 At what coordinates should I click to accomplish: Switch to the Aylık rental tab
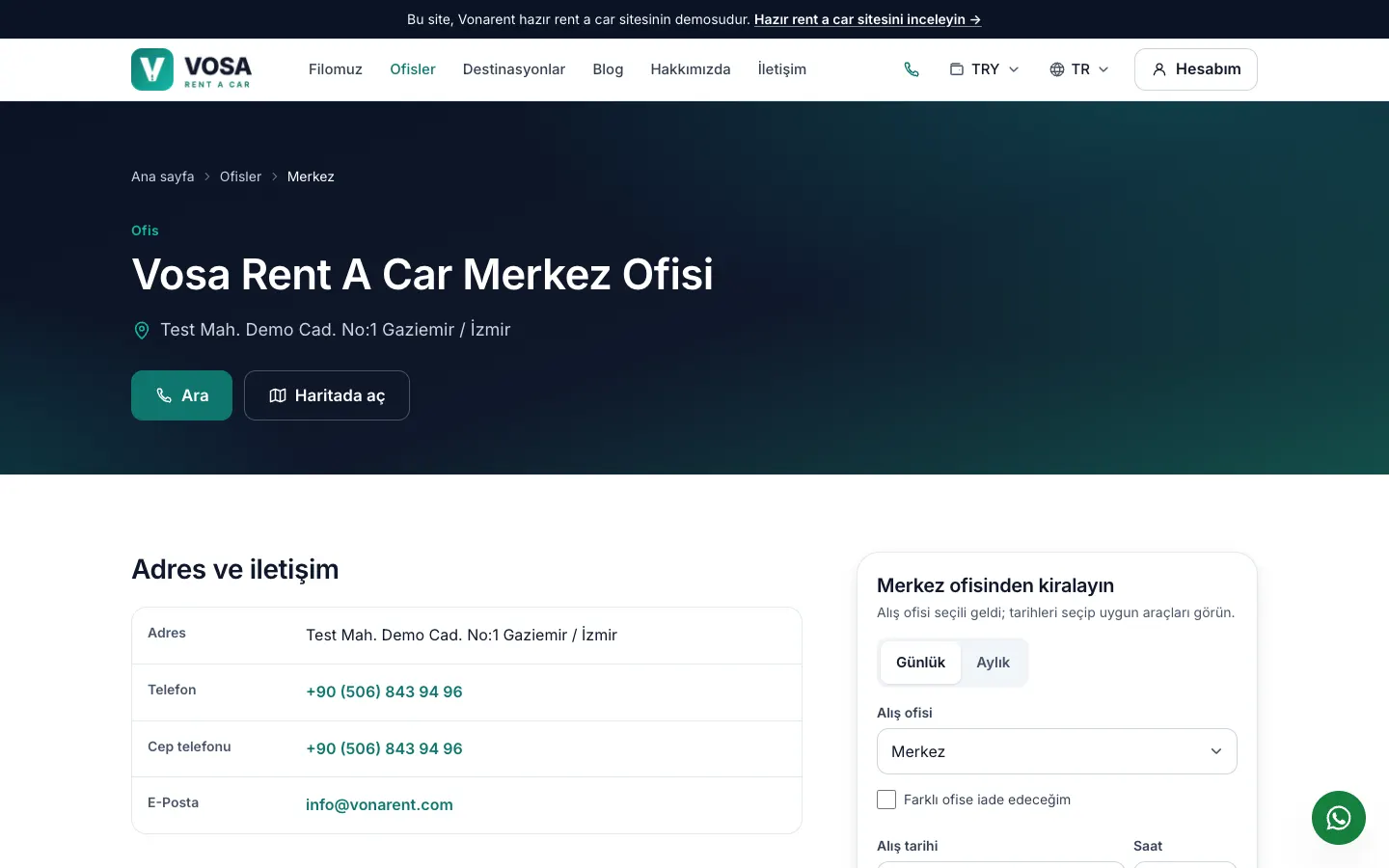(x=993, y=663)
